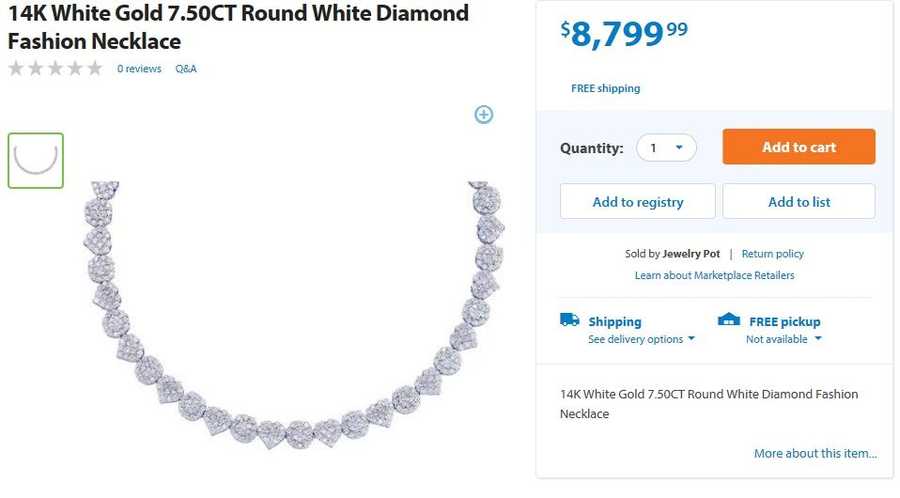Select the necklace thumbnail image
The width and height of the screenshot is (900, 498).
tap(36, 160)
